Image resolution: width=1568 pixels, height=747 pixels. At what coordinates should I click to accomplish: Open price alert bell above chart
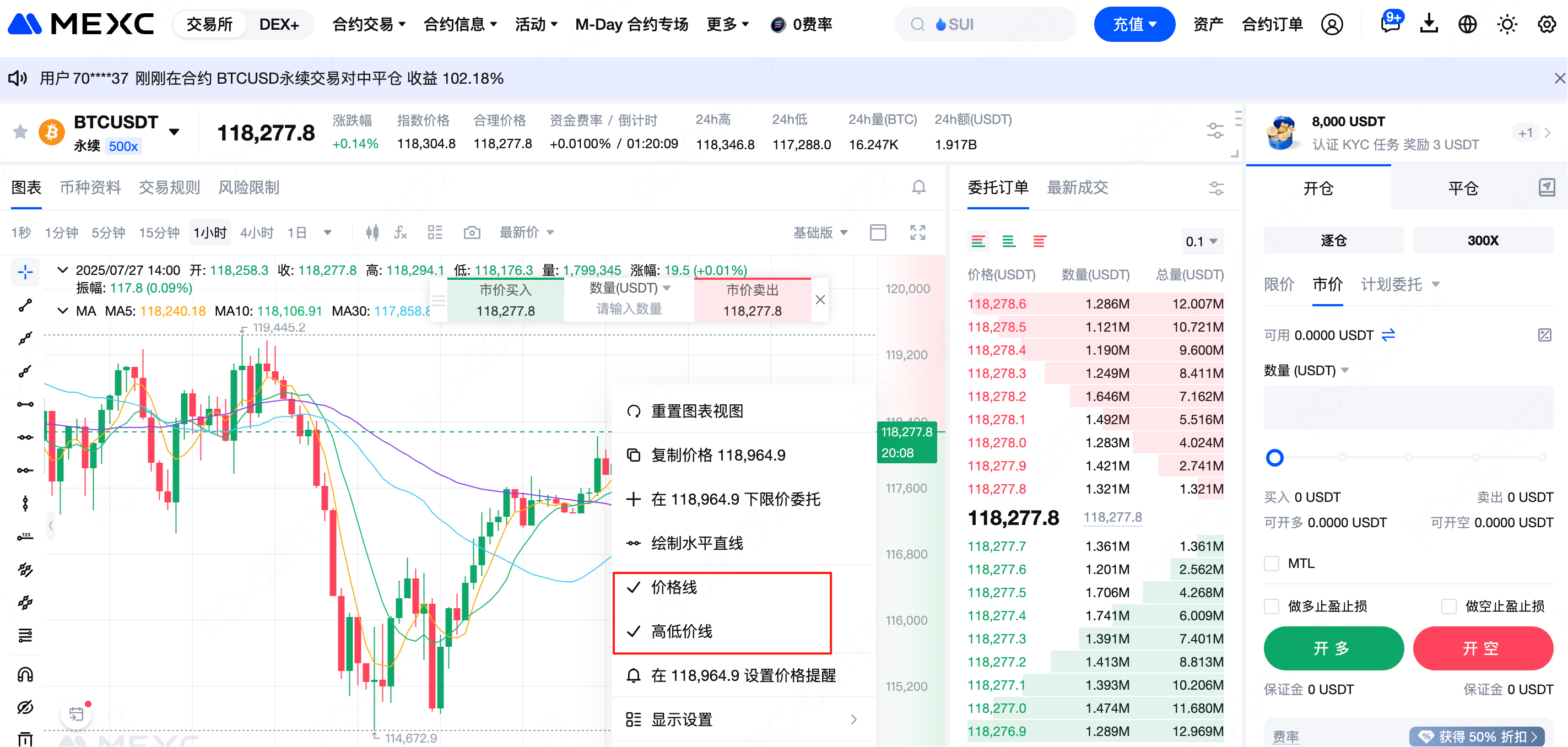(x=918, y=187)
